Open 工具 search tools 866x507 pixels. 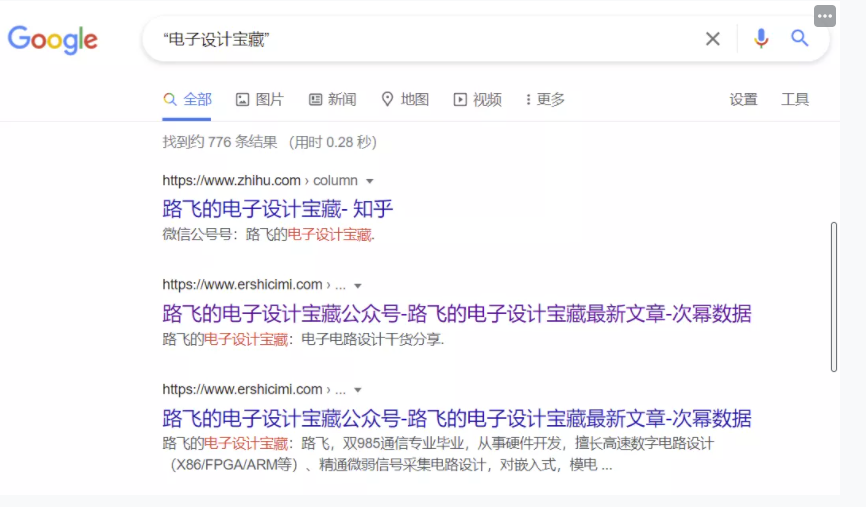(795, 99)
